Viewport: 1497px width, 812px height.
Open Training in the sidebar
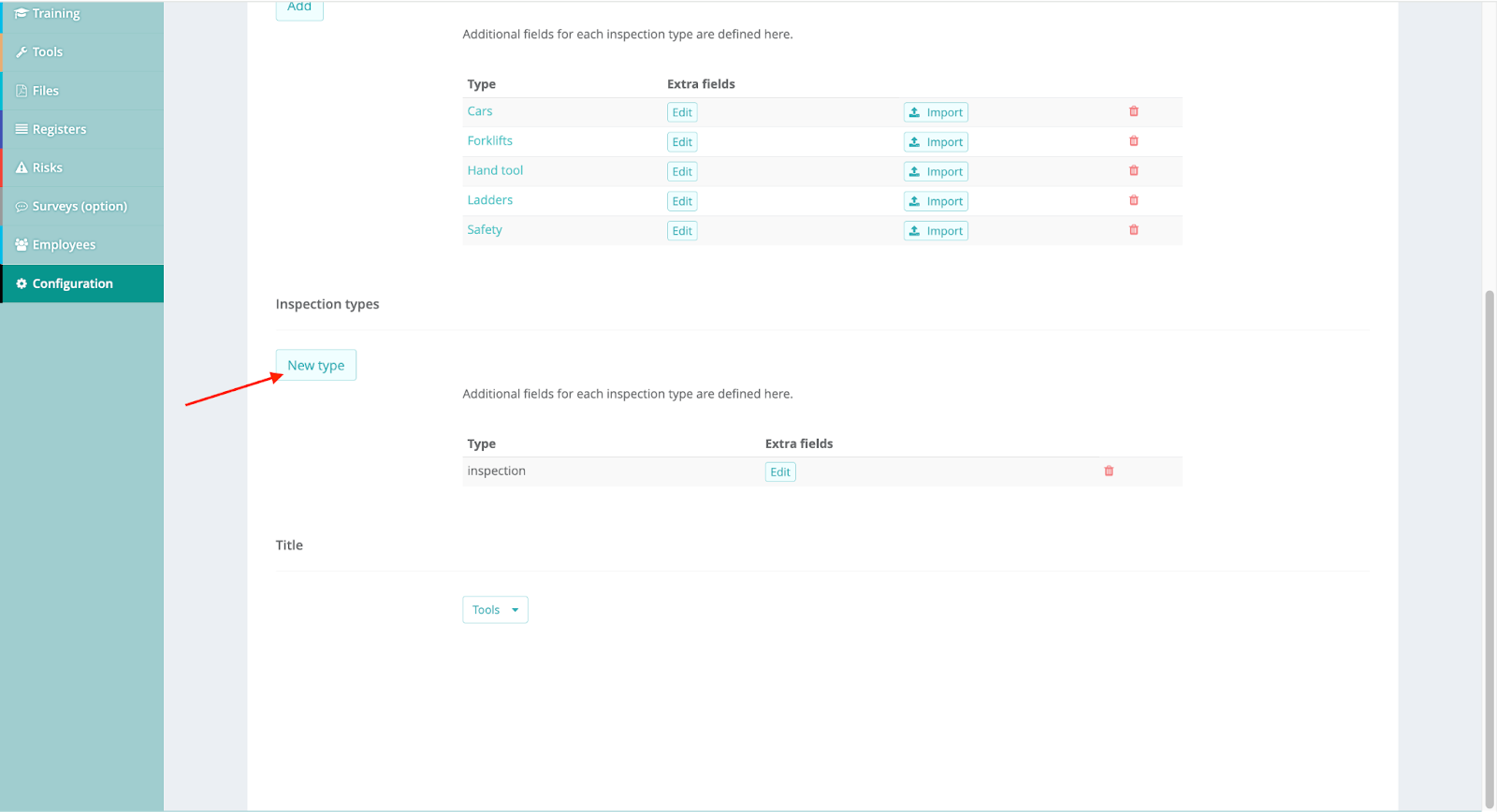click(x=82, y=14)
